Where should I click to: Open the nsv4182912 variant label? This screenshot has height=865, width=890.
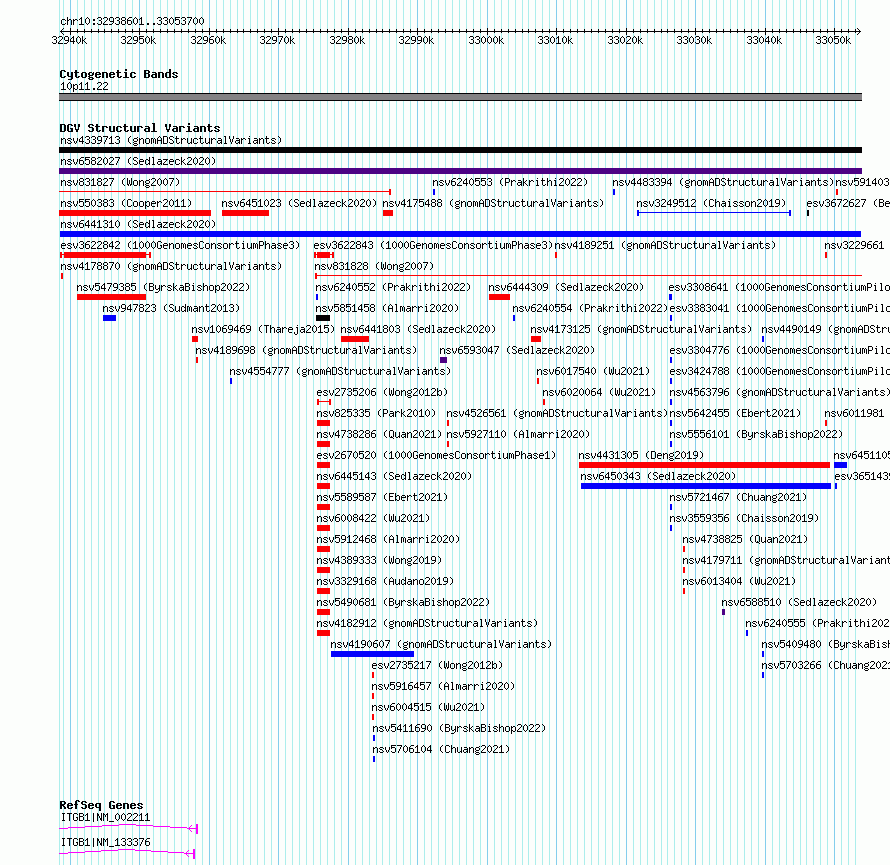[427, 623]
